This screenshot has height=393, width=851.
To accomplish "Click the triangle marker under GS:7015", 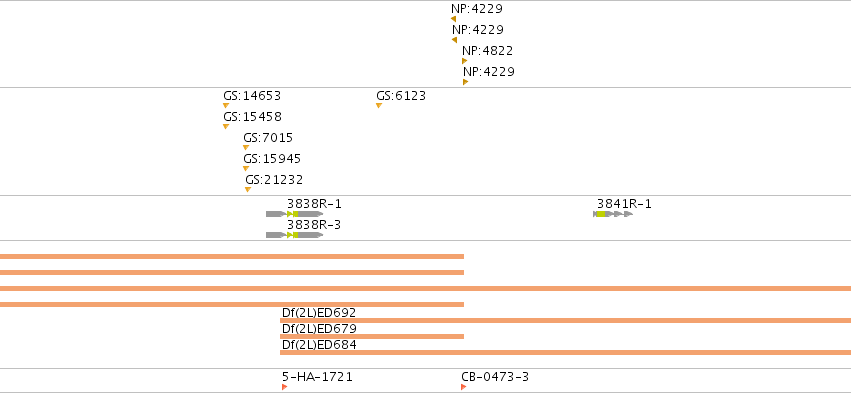I will coord(246,148).
